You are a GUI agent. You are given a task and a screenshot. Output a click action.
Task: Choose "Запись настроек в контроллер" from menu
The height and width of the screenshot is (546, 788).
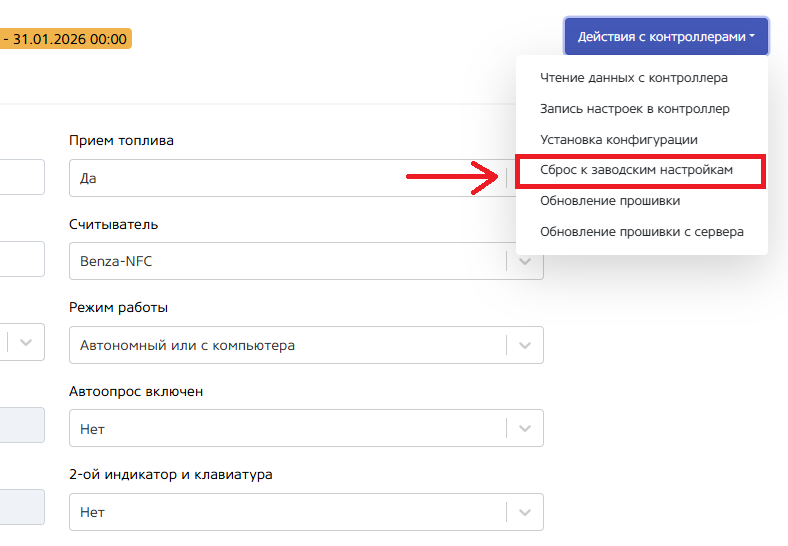click(634, 109)
